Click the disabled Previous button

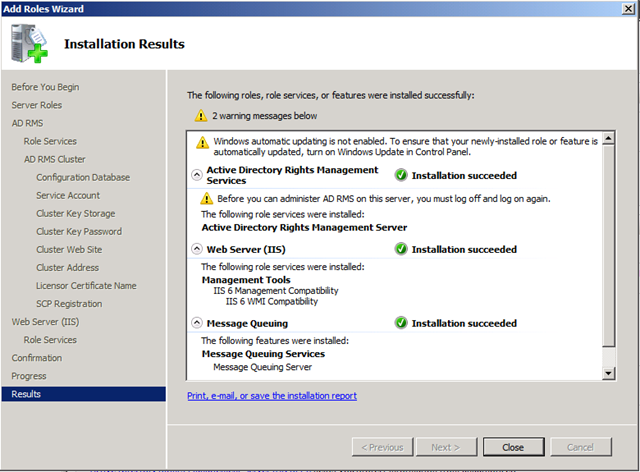point(382,448)
